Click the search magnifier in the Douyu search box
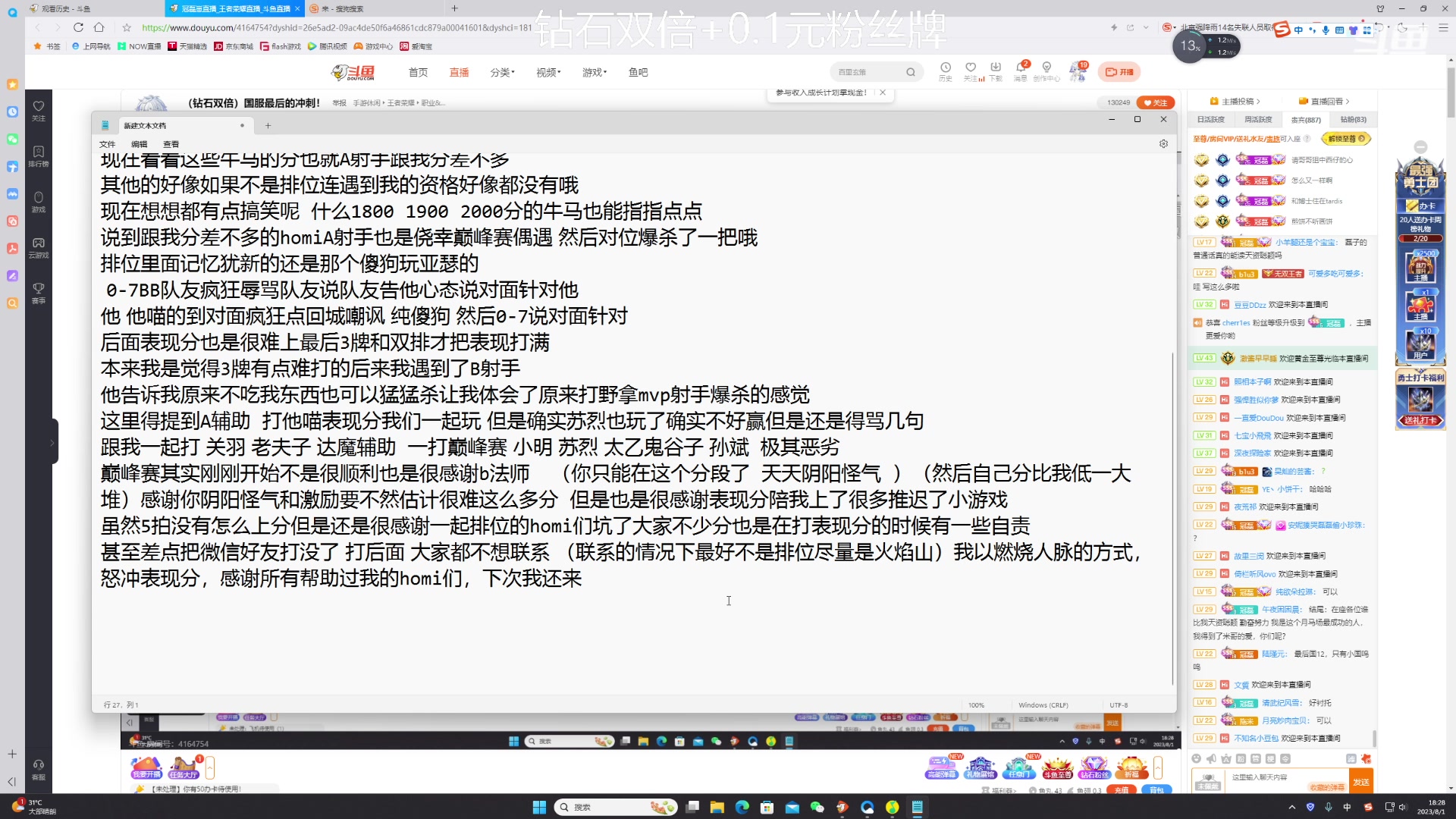The width and height of the screenshot is (1456, 819). tap(911, 72)
